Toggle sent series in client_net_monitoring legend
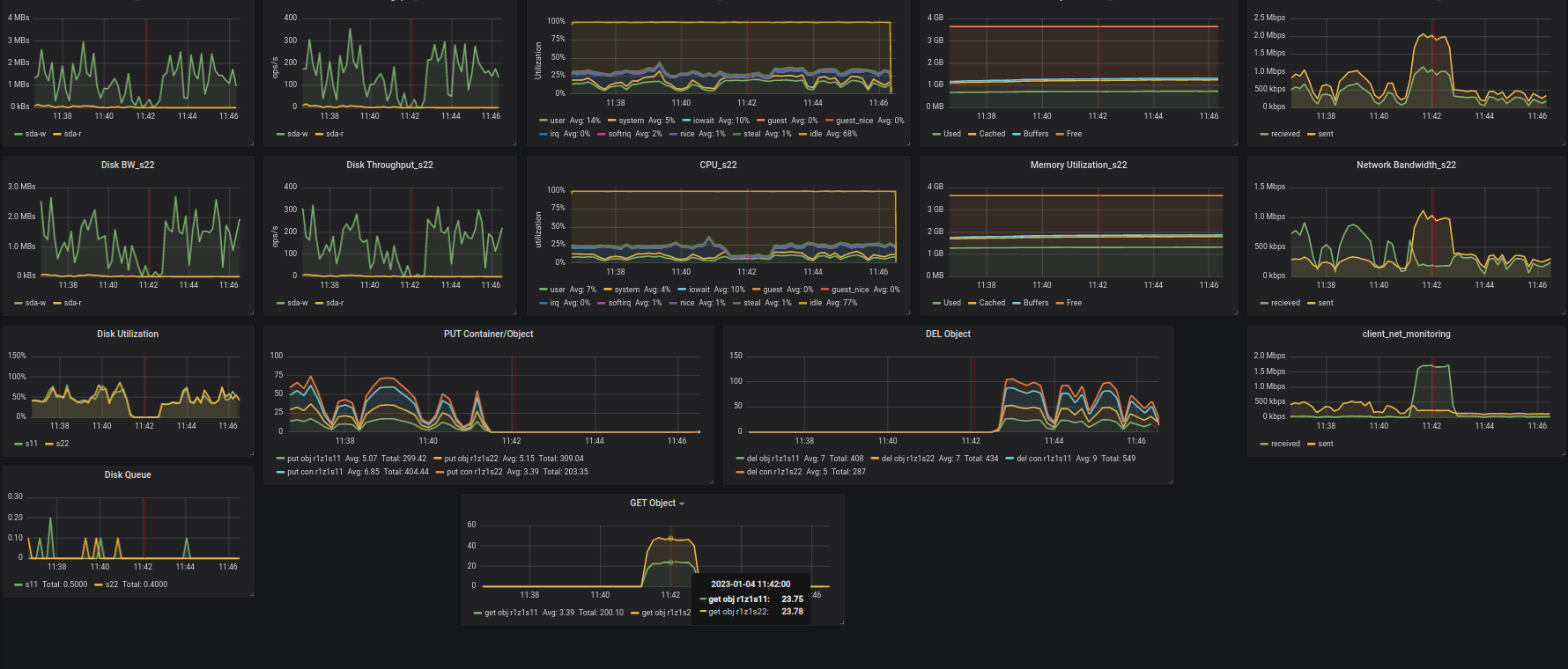 [x=1325, y=444]
